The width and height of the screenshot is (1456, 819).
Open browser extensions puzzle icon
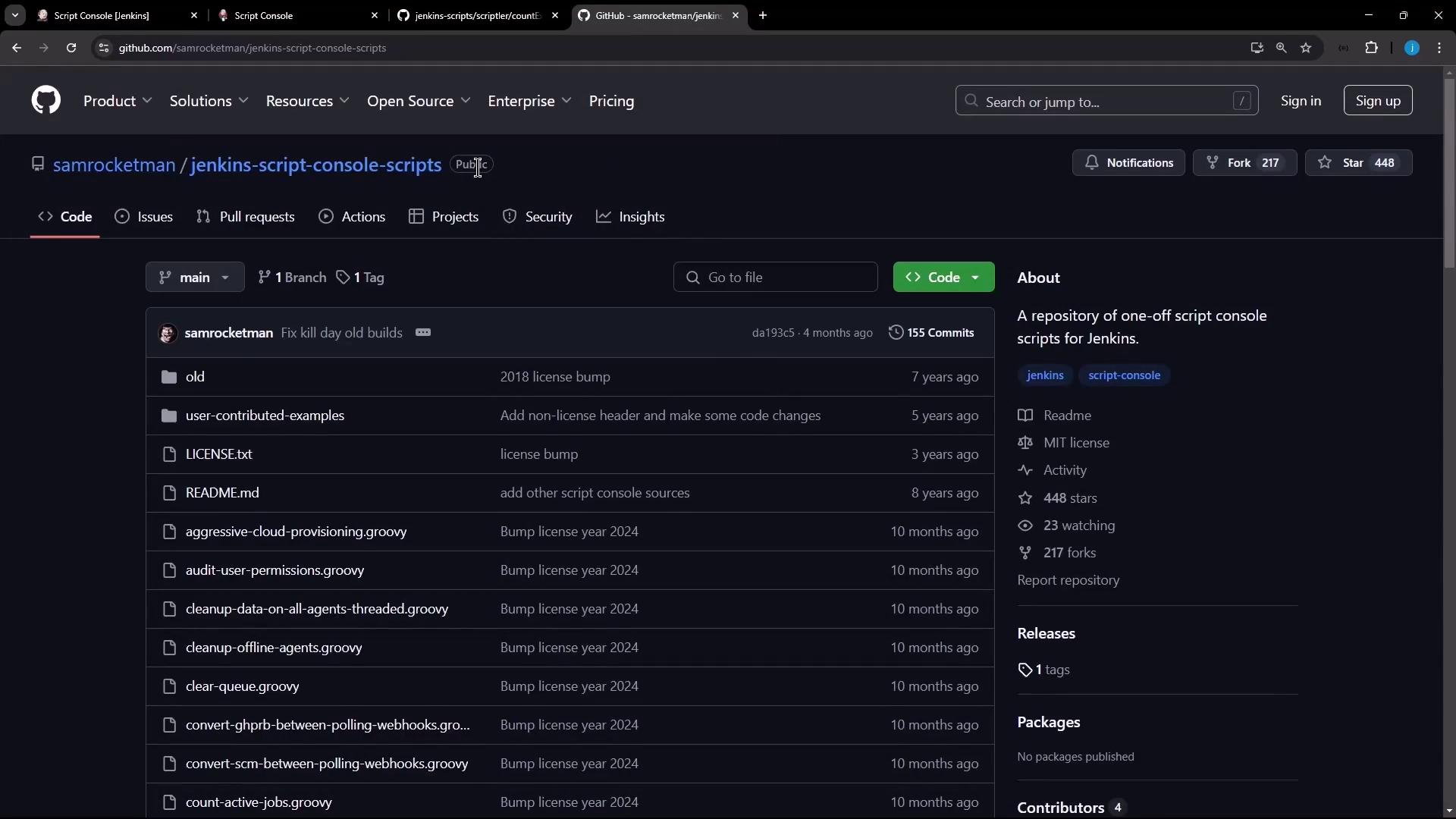[x=1371, y=48]
